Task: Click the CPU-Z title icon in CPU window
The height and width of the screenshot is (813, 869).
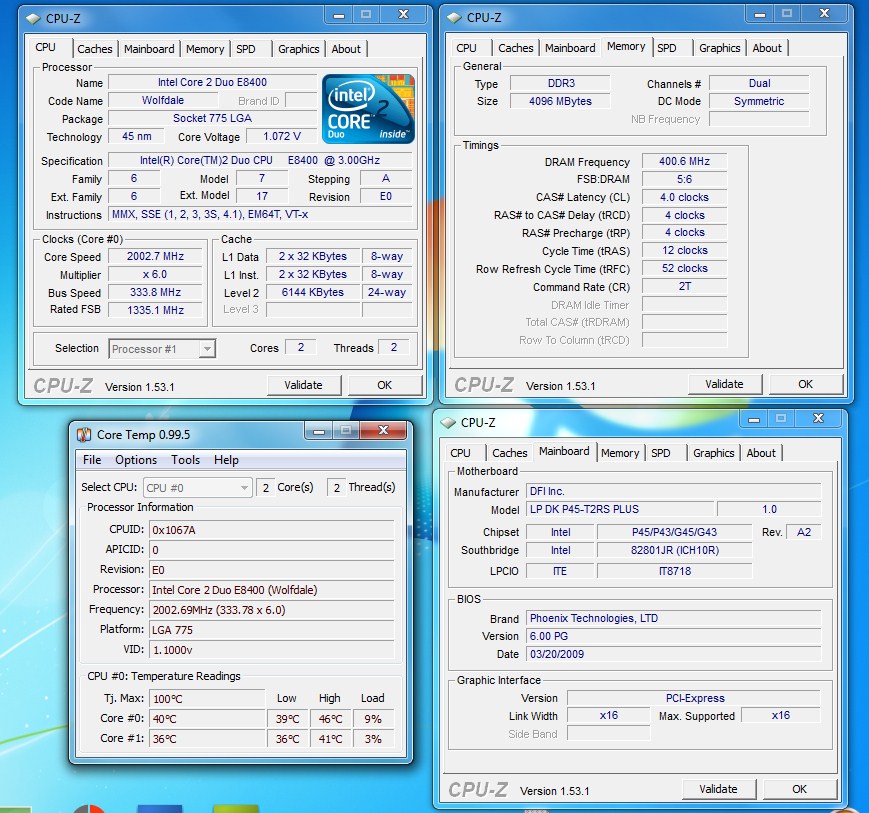Action: tap(33, 19)
